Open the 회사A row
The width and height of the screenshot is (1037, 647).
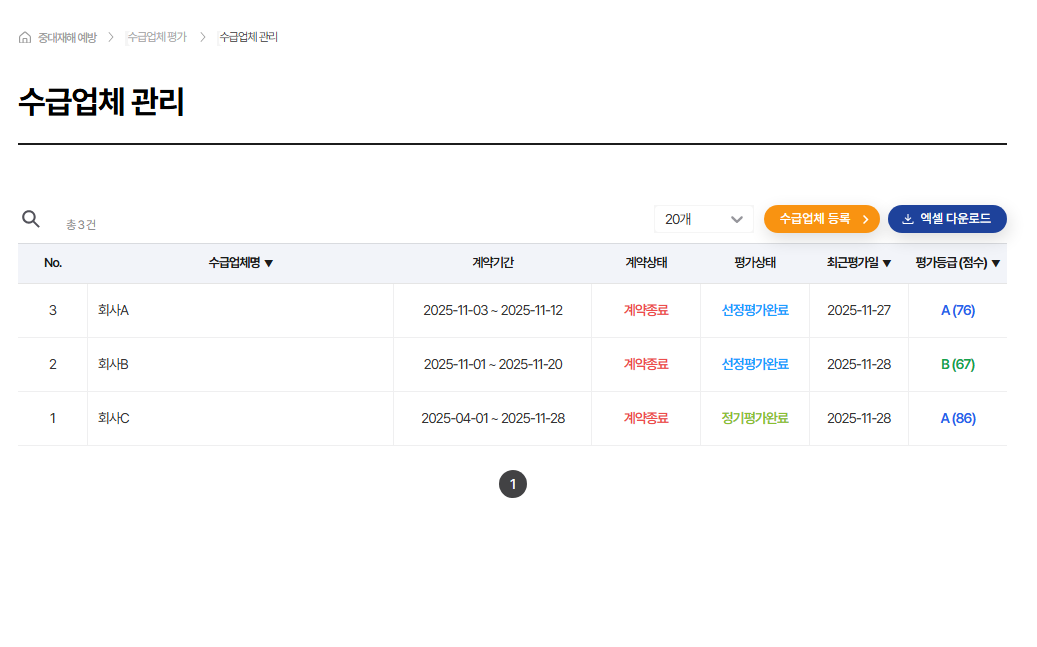[114, 311]
